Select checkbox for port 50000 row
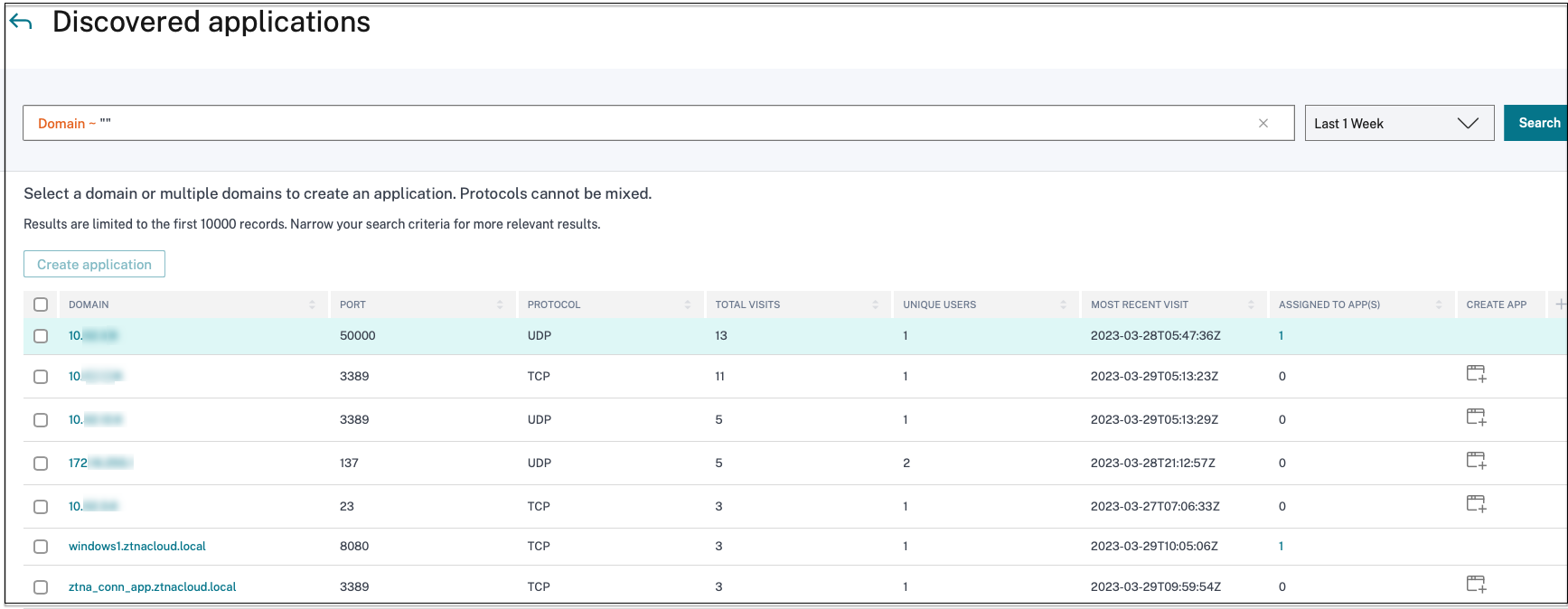The image size is (1568, 609). click(41, 336)
